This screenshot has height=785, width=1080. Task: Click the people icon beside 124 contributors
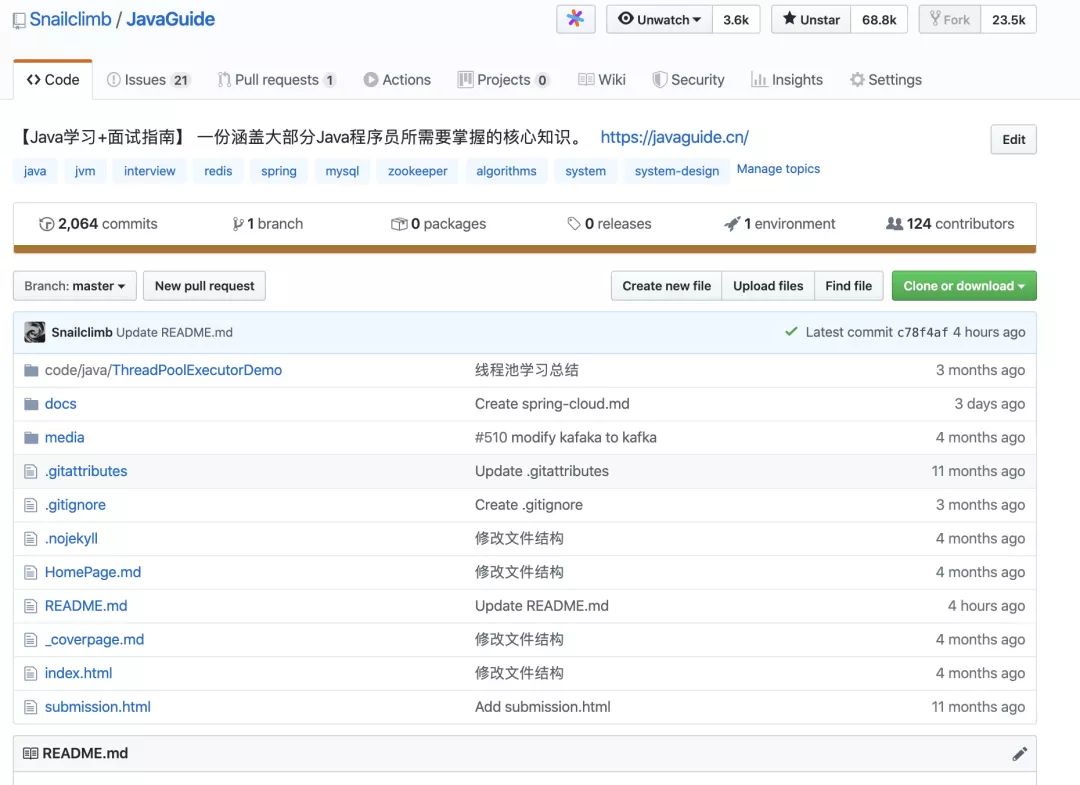894,224
